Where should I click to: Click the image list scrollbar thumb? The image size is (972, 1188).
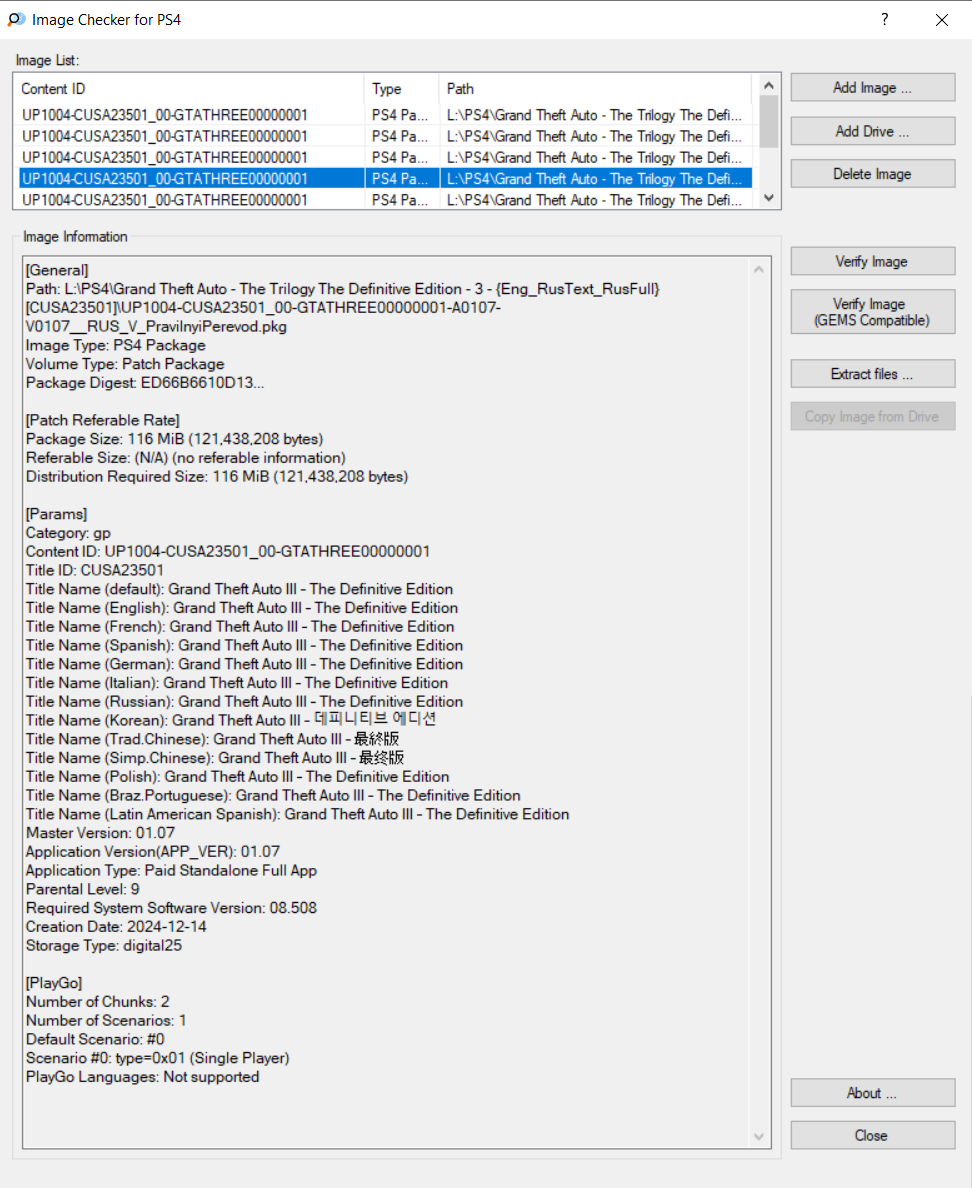[x=769, y=123]
